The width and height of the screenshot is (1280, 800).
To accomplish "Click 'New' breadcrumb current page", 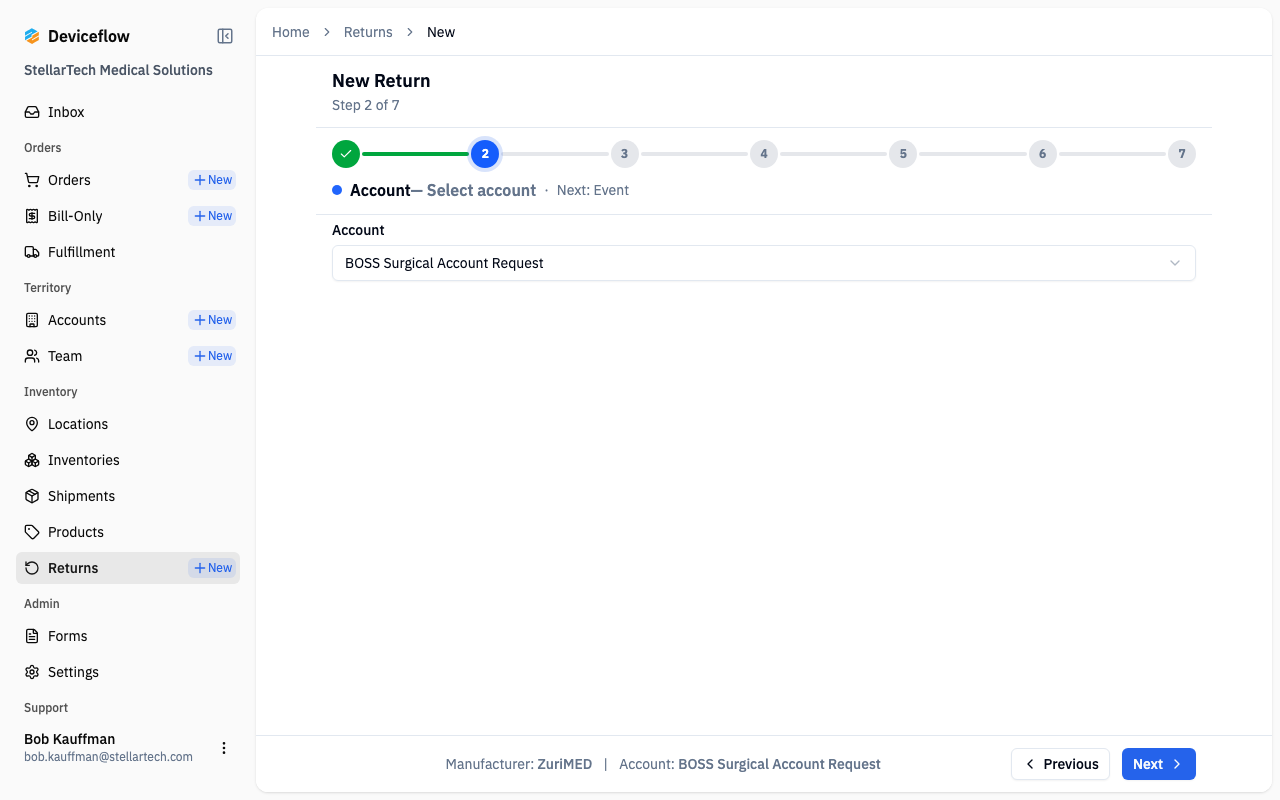I will click(441, 32).
